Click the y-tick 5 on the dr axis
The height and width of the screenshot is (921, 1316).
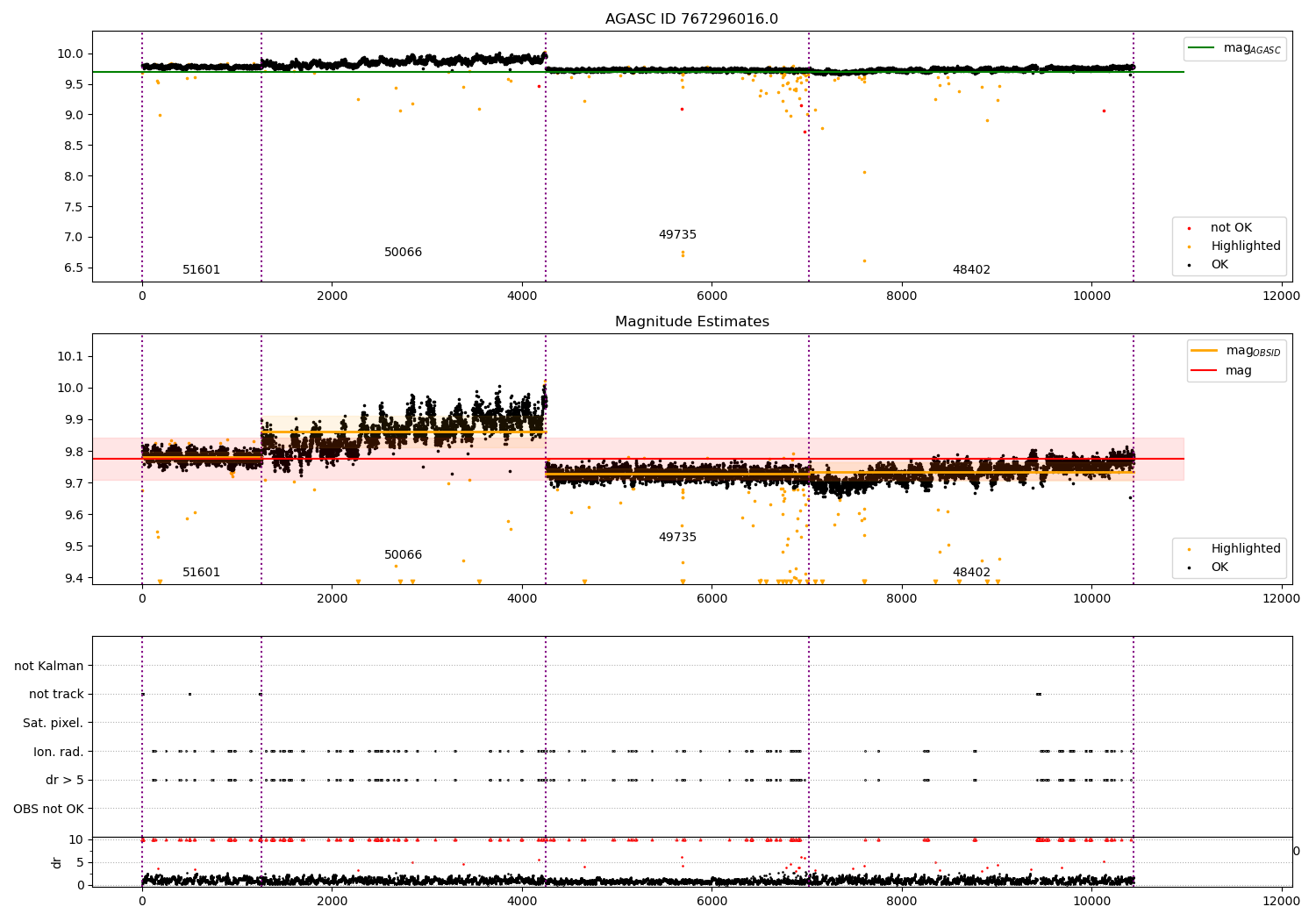point(81,863)
